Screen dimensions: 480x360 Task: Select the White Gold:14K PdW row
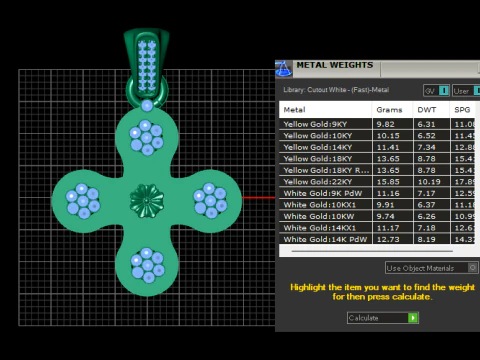[377, 239]
